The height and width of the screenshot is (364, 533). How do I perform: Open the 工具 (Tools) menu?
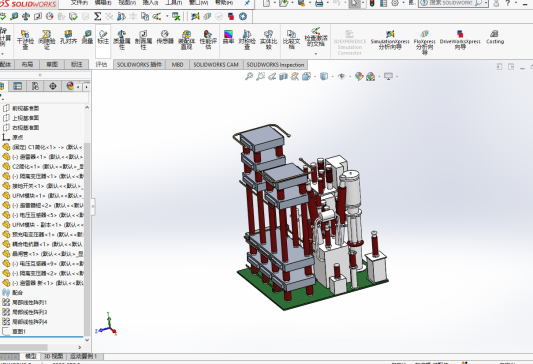tap(174, 3)
